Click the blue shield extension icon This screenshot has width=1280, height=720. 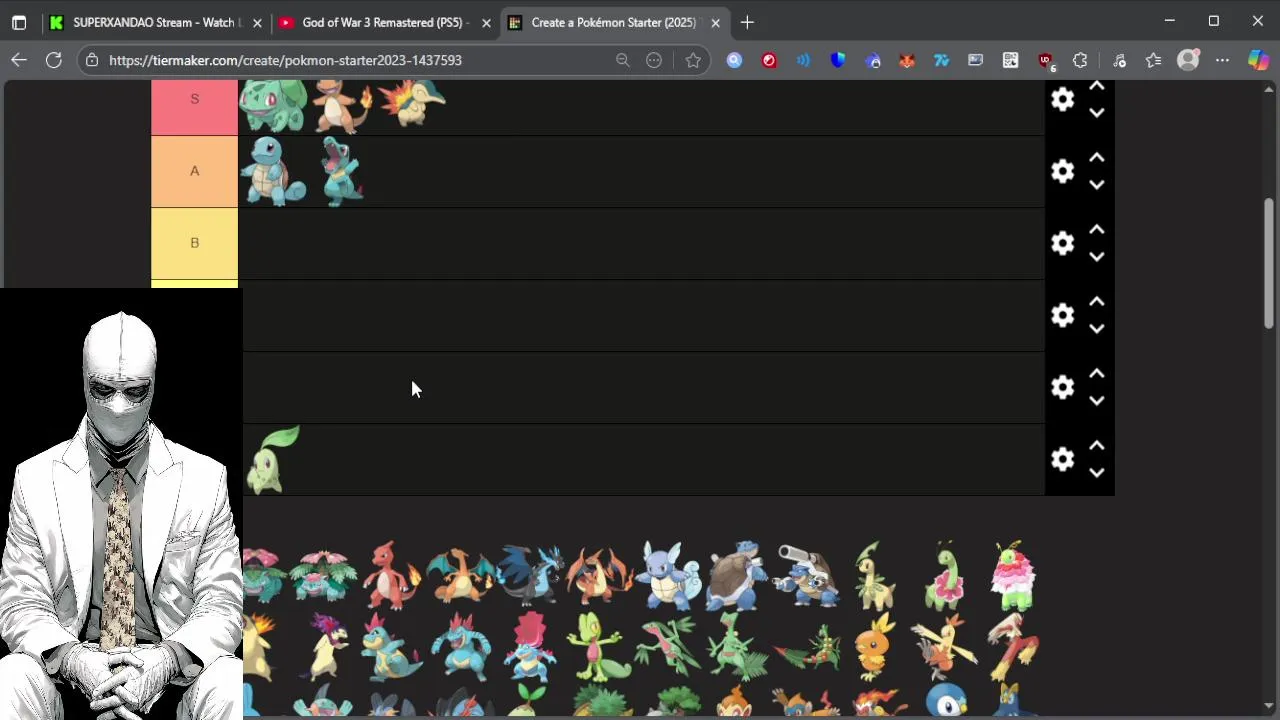coord(838,60)
